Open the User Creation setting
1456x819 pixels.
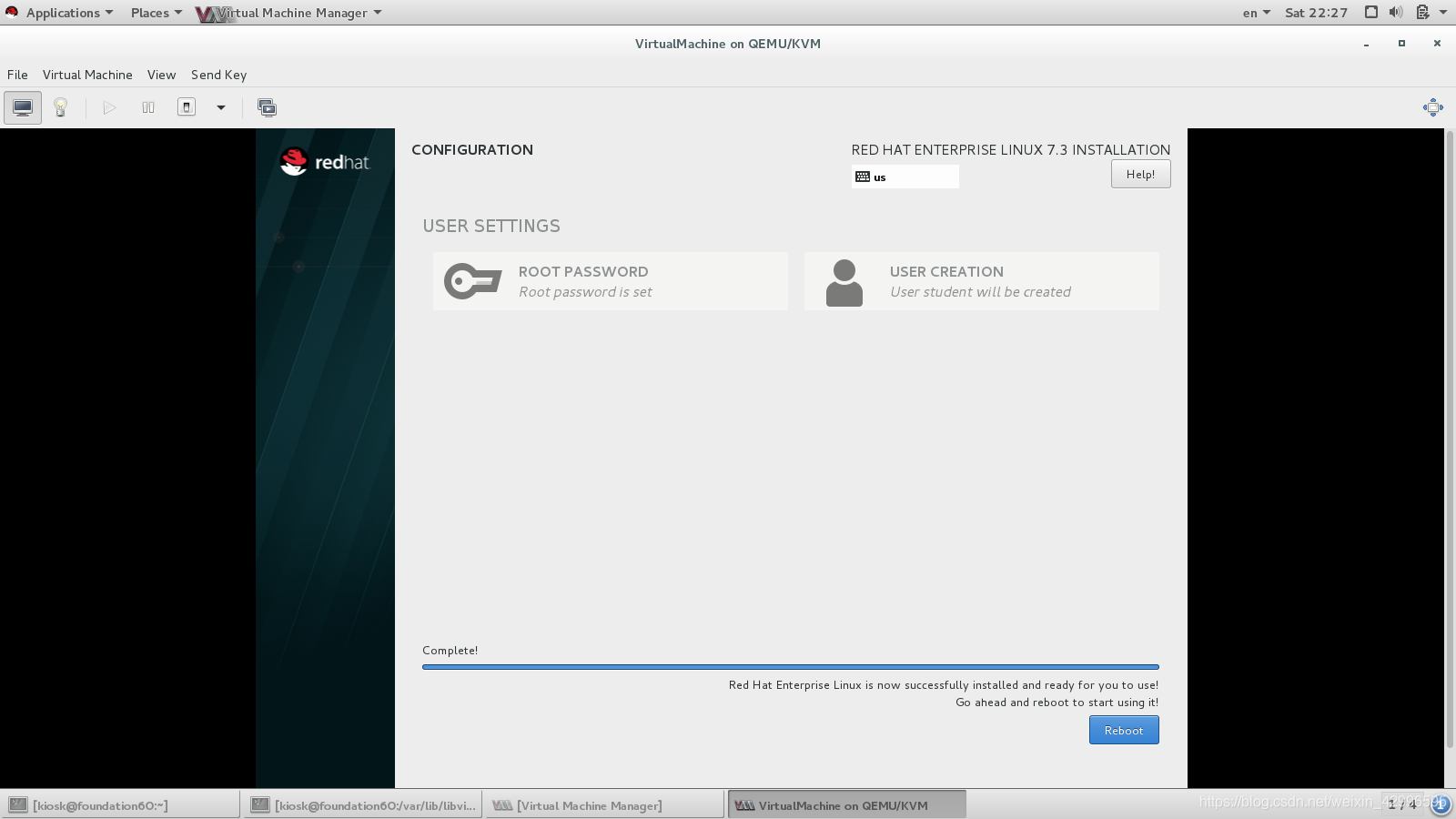(x=981, y=281)
